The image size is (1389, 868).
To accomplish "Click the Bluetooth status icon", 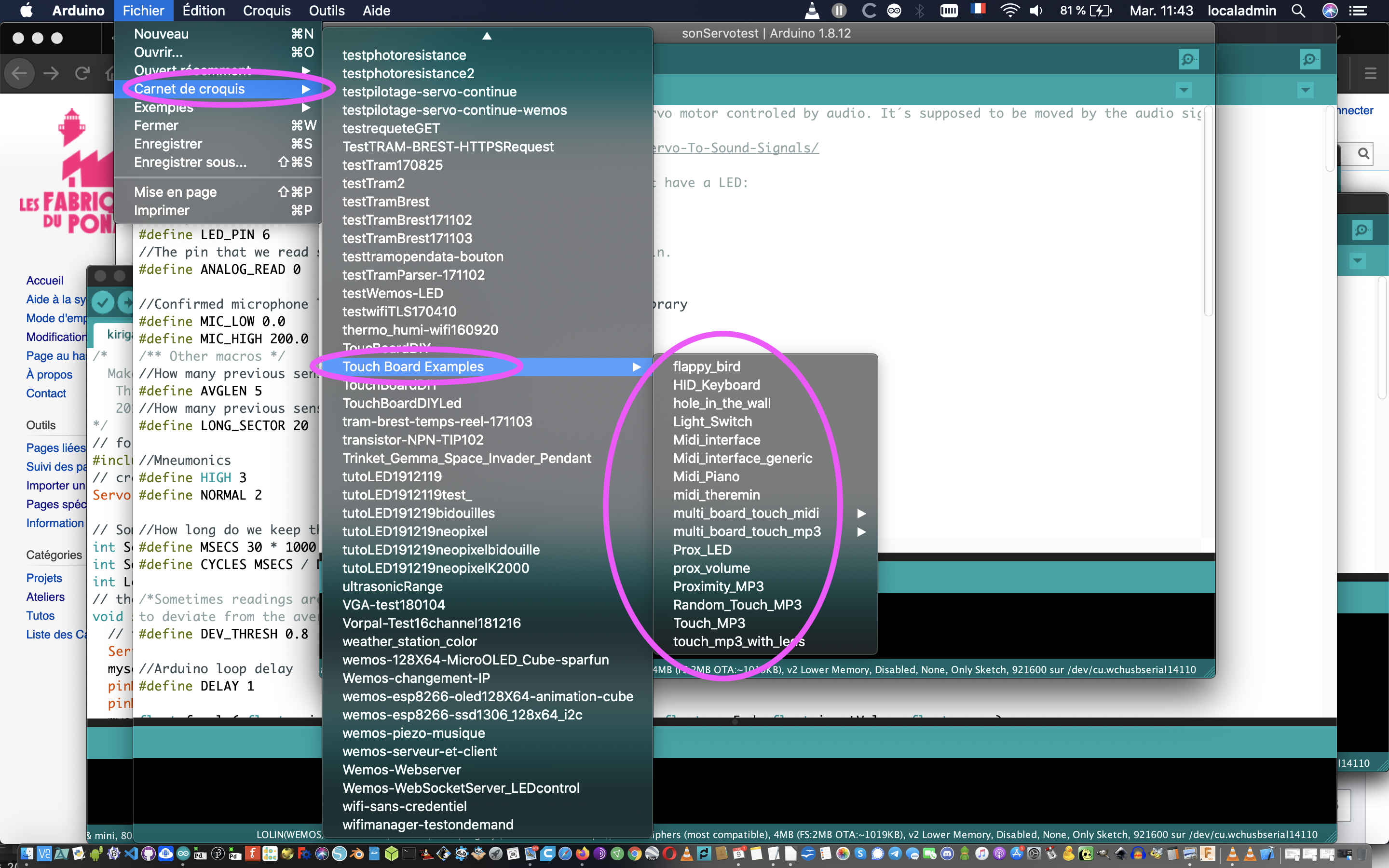I will [920, 10].
